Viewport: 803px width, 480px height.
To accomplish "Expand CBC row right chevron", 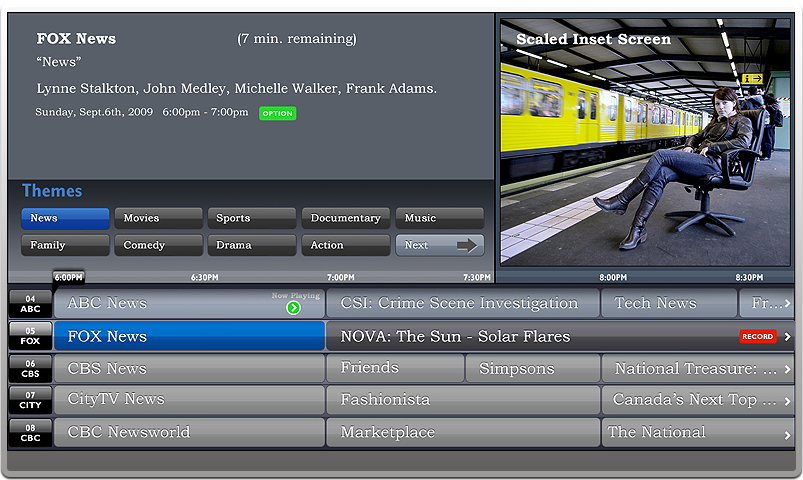I will pos(787,436).
